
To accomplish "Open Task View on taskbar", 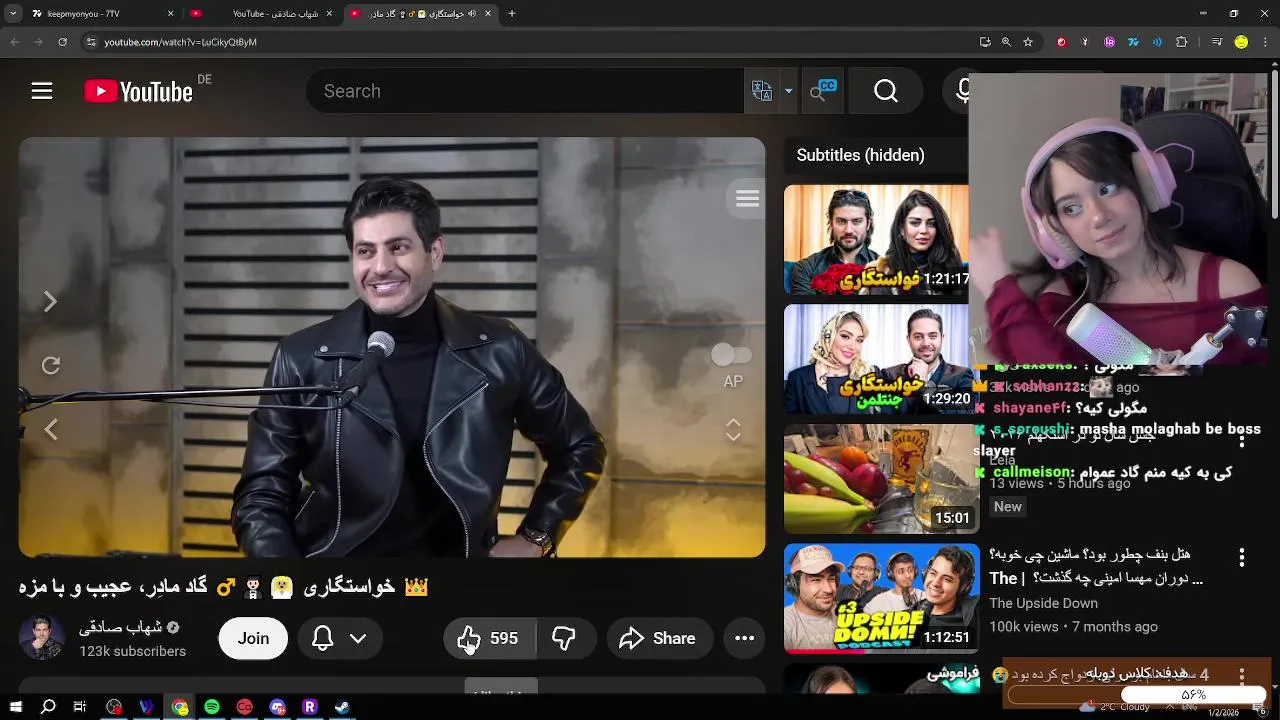I will pyautogui.click(x=80, y=707).
